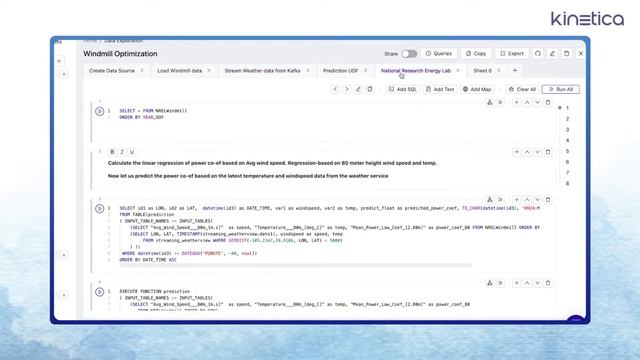640x360 pixels.
Task: Run the SELECT id1 as LON prediction block
Action: click(99, 209)
